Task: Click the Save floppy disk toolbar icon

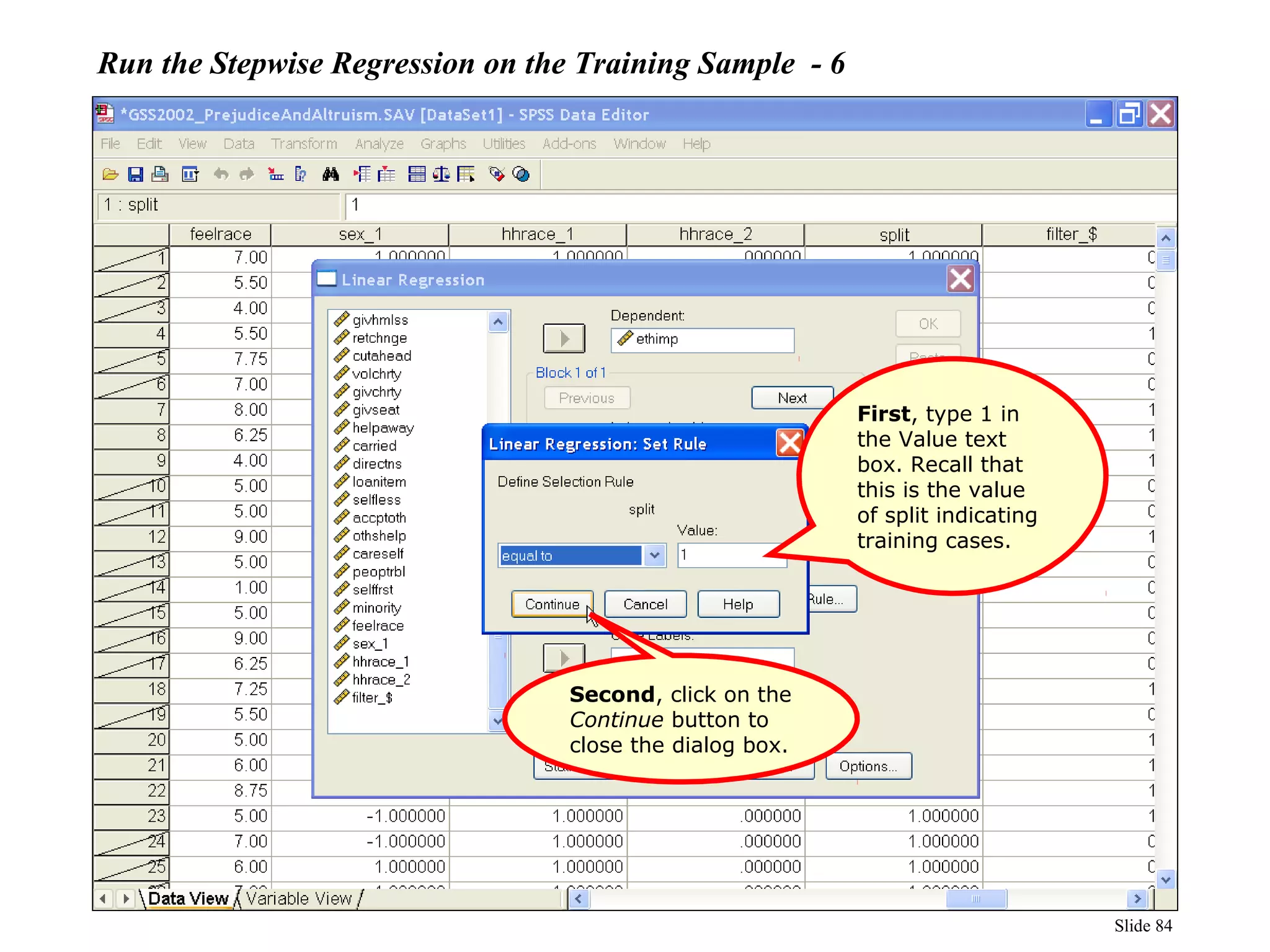Action: (x=135, y=174)
